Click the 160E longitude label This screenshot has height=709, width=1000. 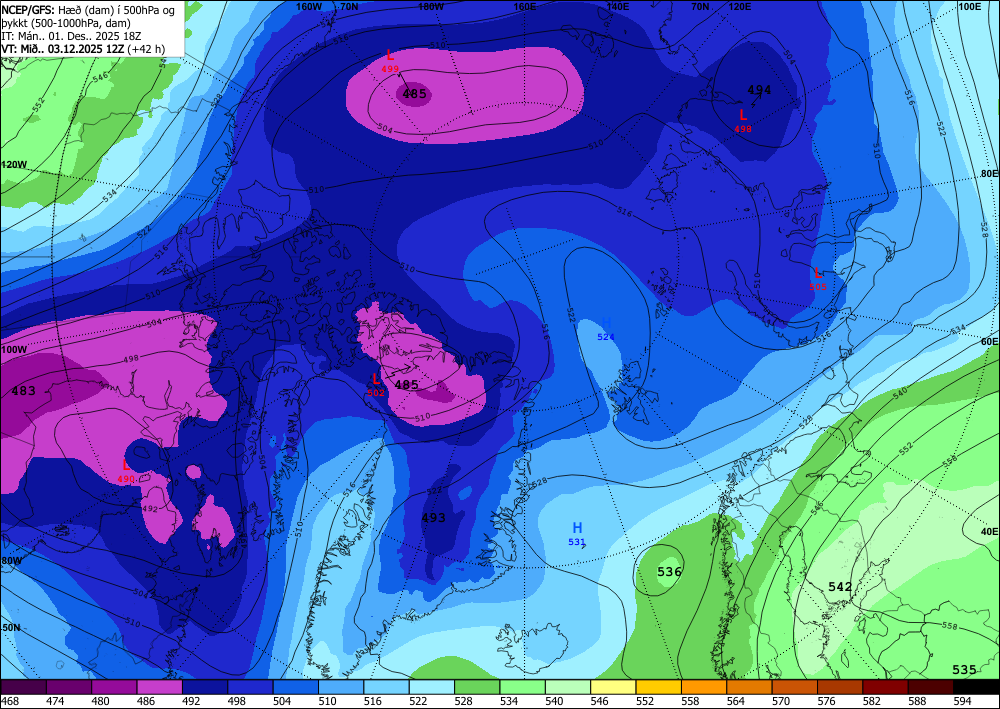[x=525, y=6]
